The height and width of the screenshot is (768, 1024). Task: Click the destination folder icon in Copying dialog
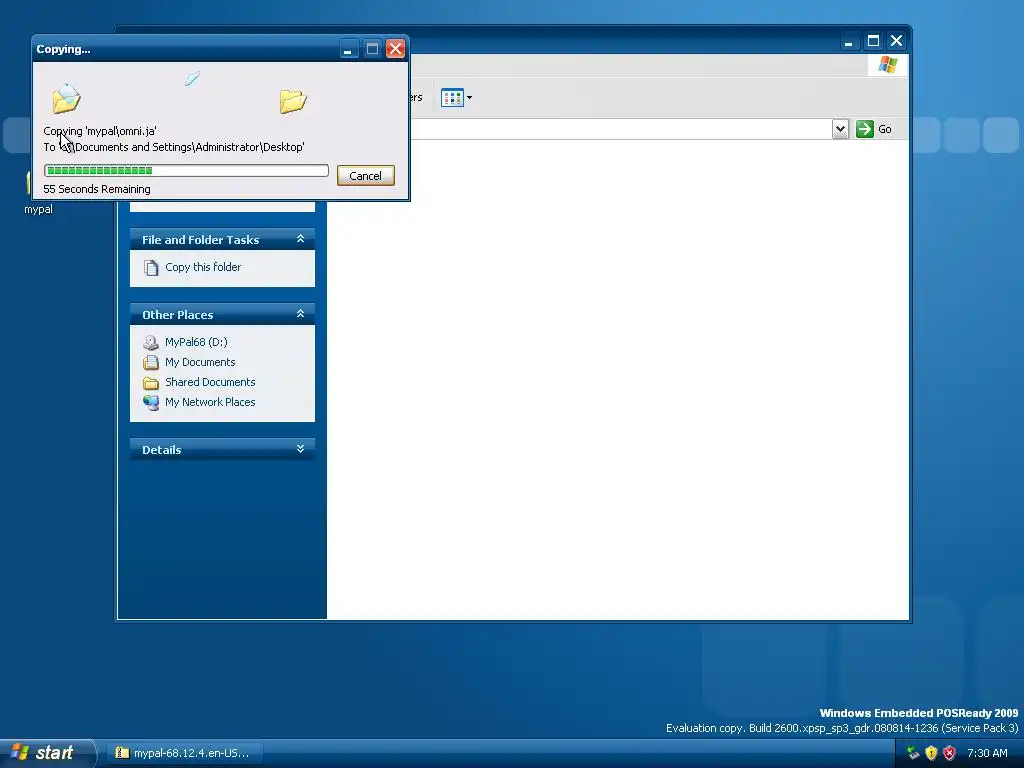(293, 101)
